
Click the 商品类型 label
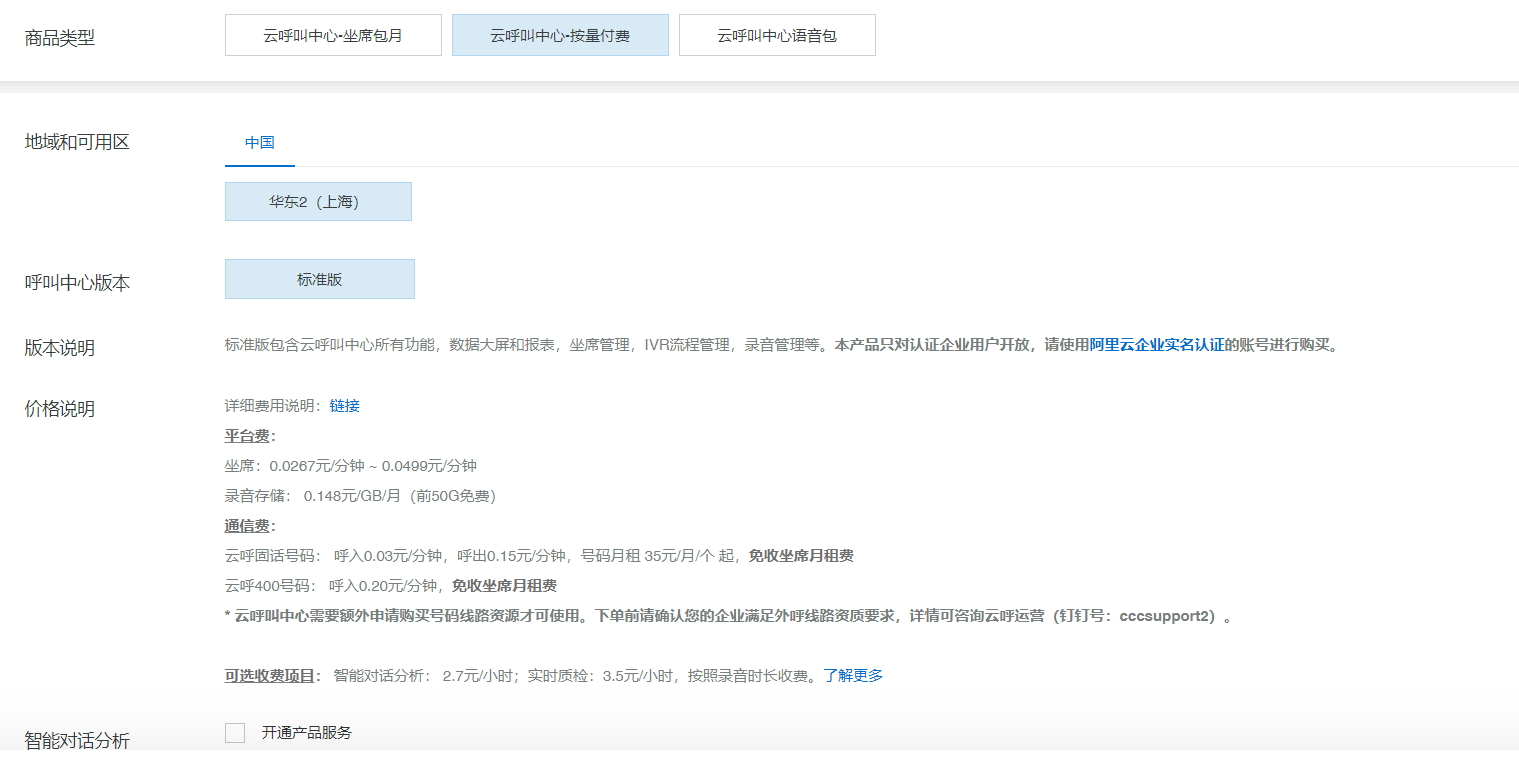(60, 39)
